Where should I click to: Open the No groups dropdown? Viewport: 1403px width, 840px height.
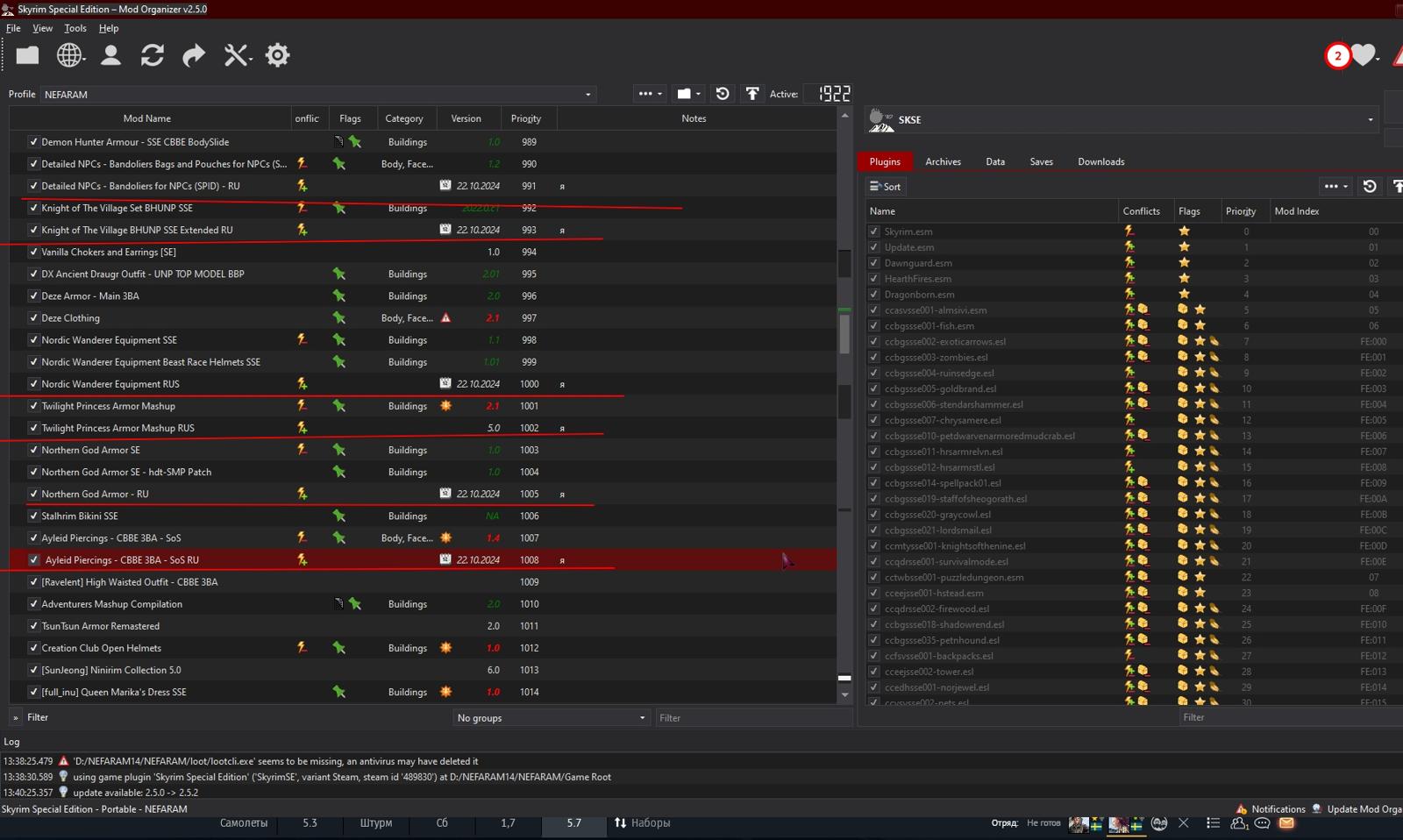(x=551, y=717)
